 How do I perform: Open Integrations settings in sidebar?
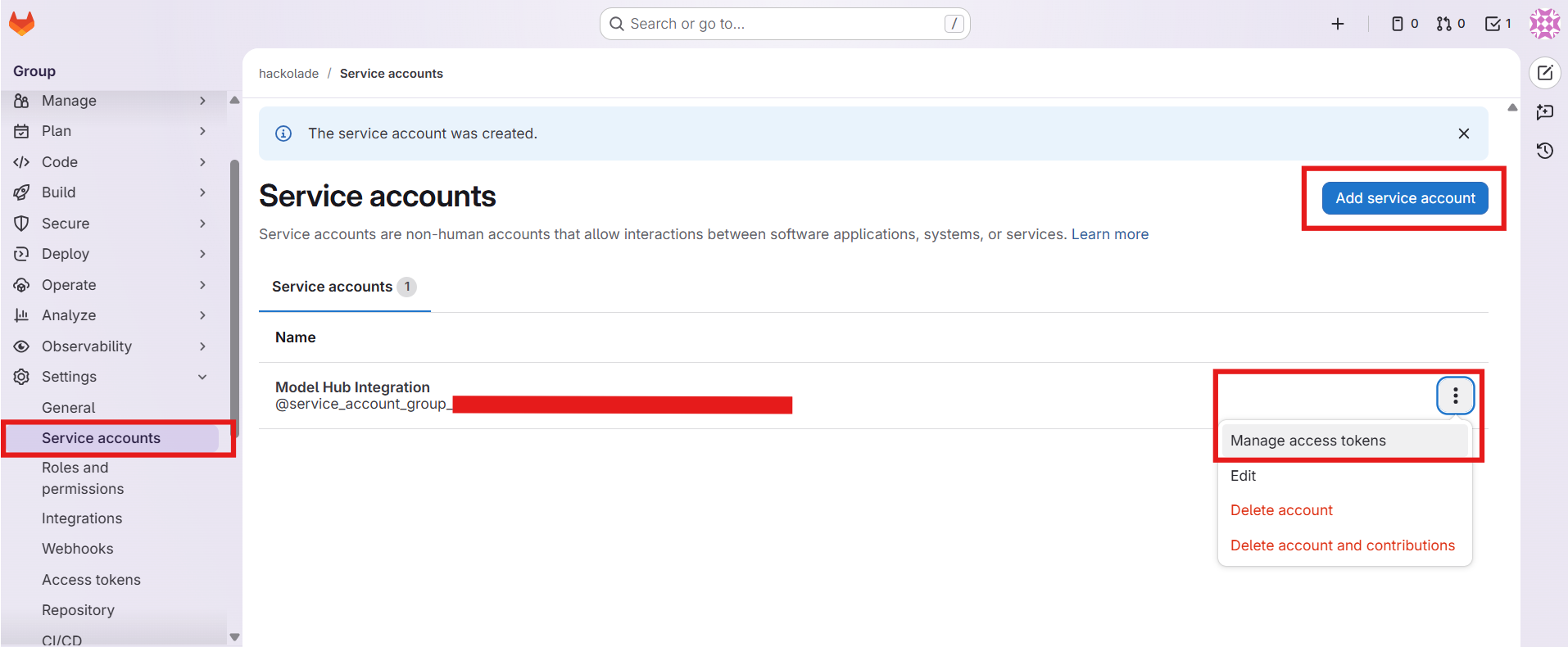click(x=82, y=518)
